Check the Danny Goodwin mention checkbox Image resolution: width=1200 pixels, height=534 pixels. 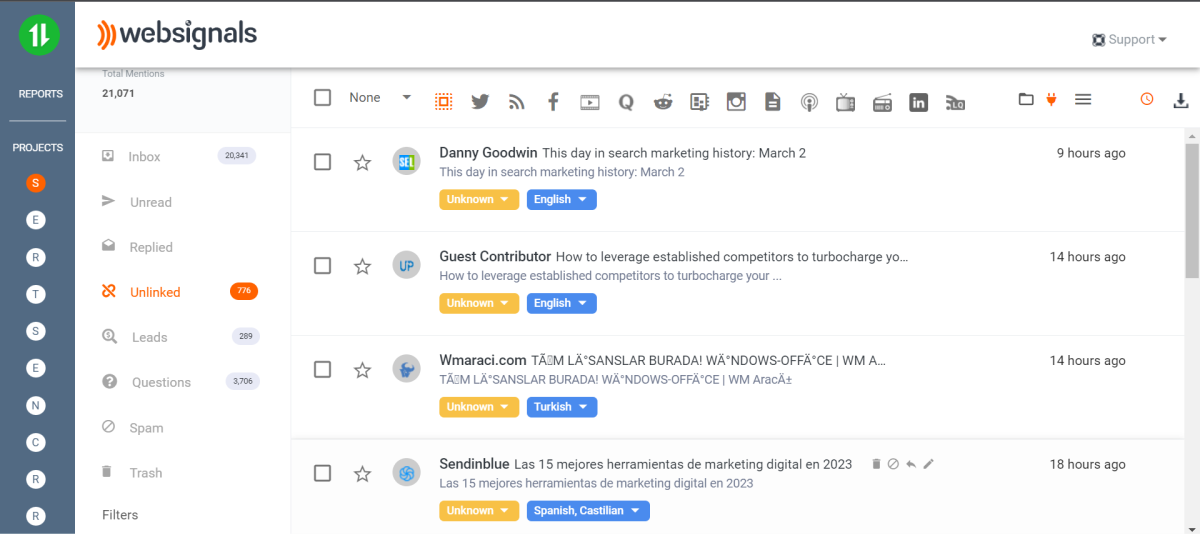coord(322,162)
